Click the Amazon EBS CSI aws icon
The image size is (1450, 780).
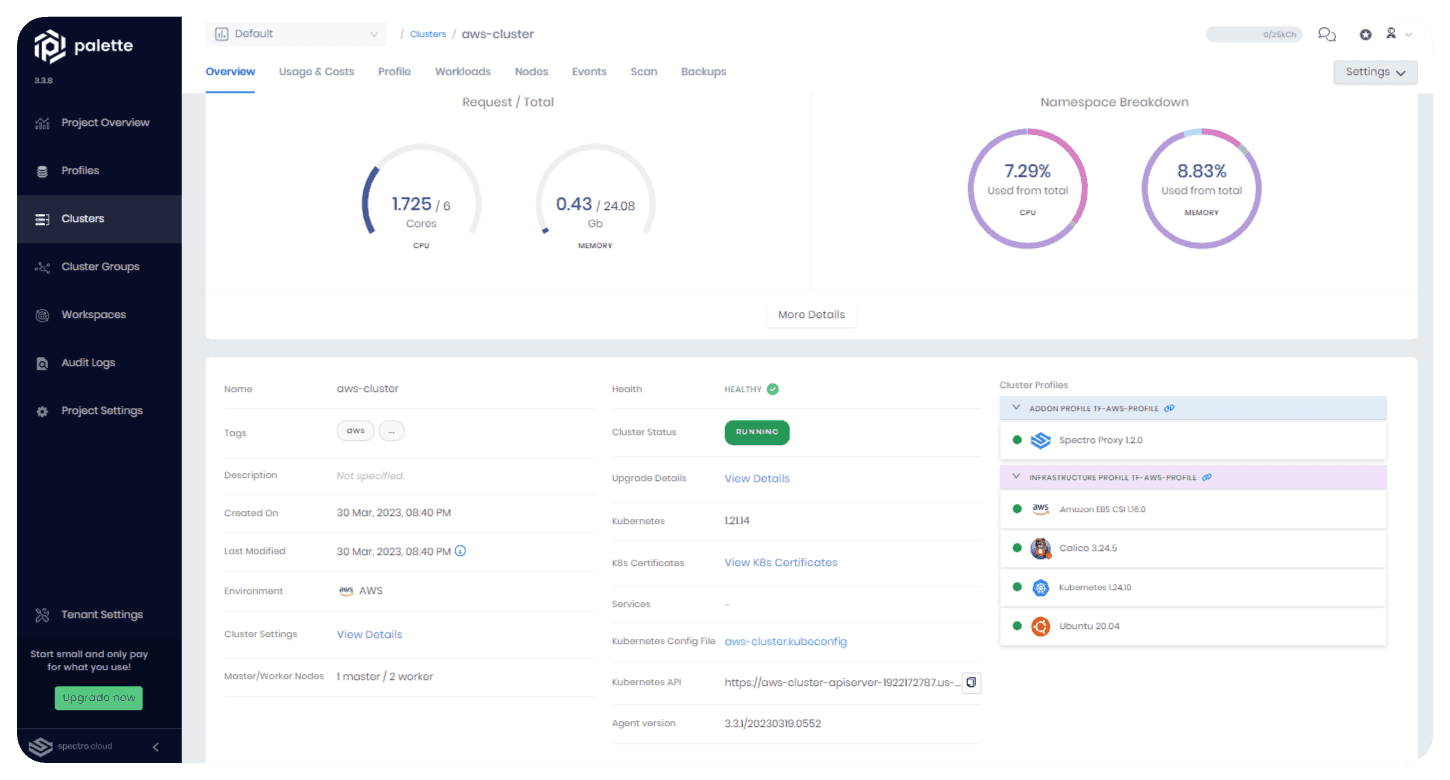tap(1040, 509)
